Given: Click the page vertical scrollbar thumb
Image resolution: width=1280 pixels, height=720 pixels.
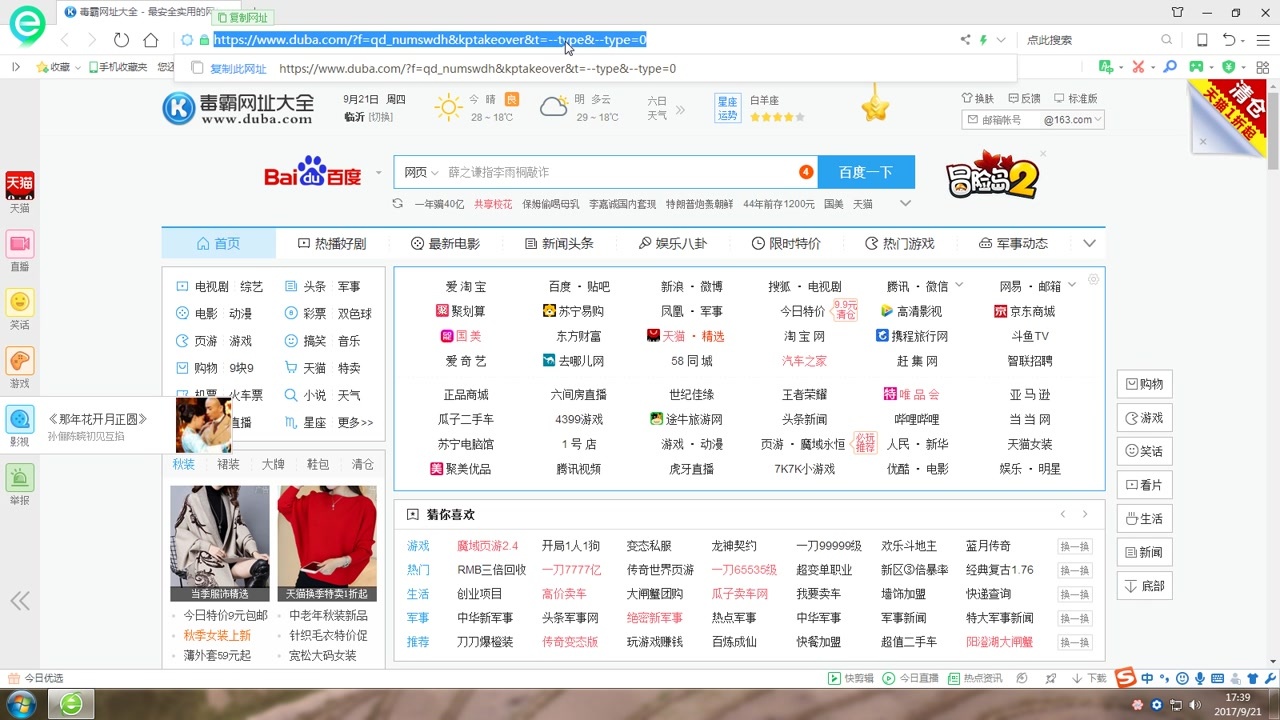Looking at the screenshot, I should [1273, 130].
